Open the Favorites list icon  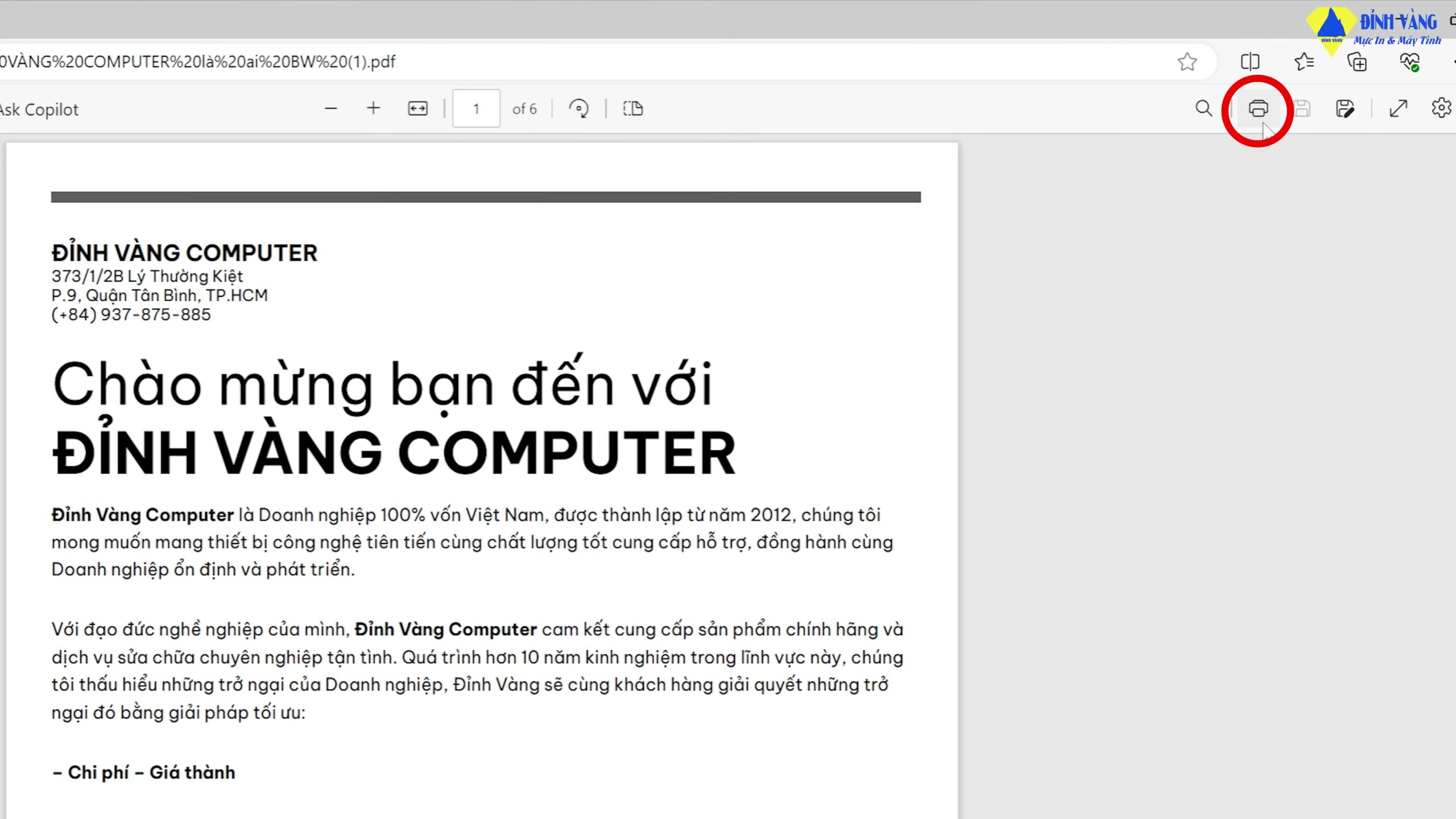pos(1304,61)
